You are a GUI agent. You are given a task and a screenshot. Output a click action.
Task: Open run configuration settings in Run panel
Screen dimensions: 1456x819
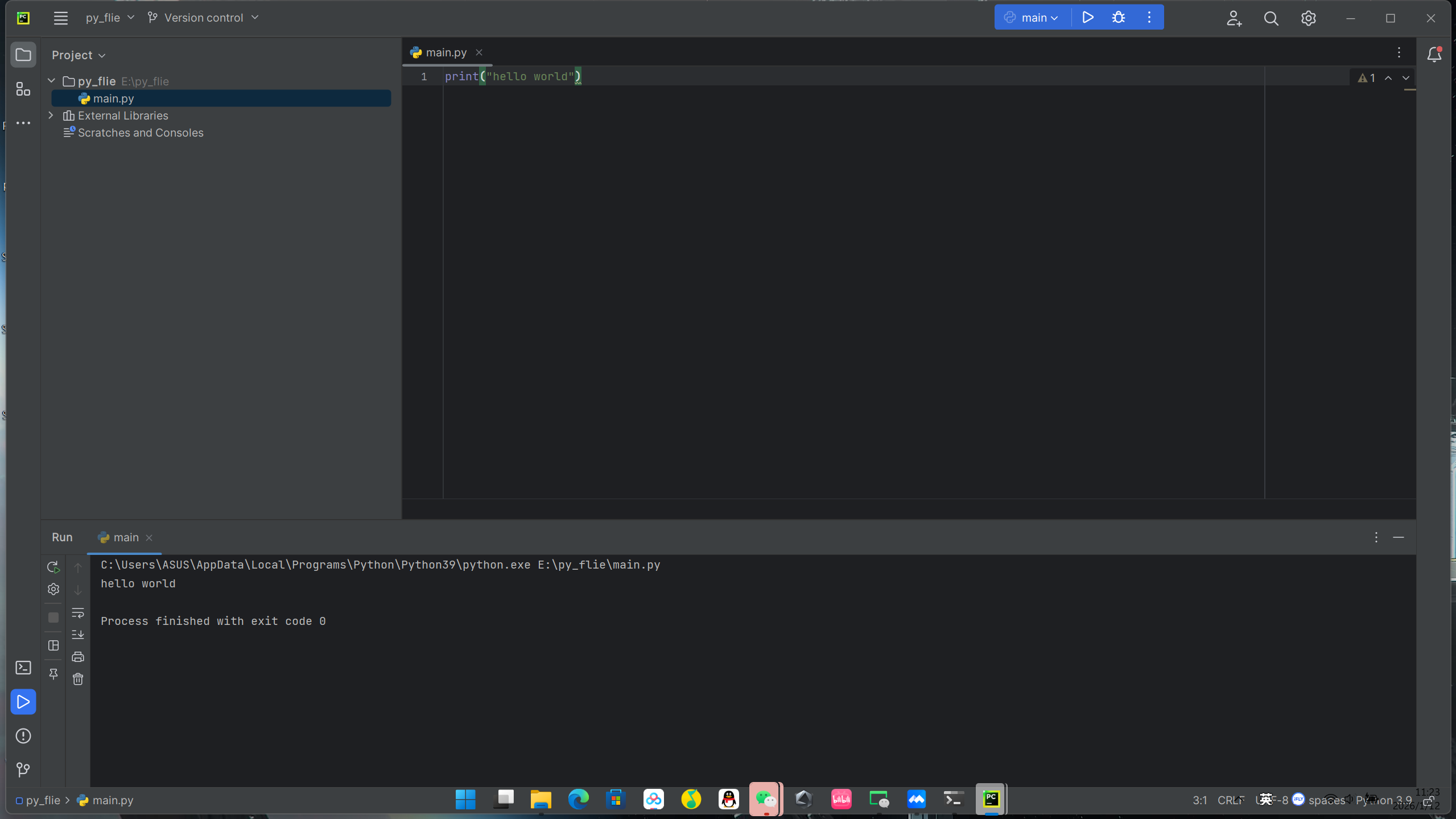[x=53, y=589]
